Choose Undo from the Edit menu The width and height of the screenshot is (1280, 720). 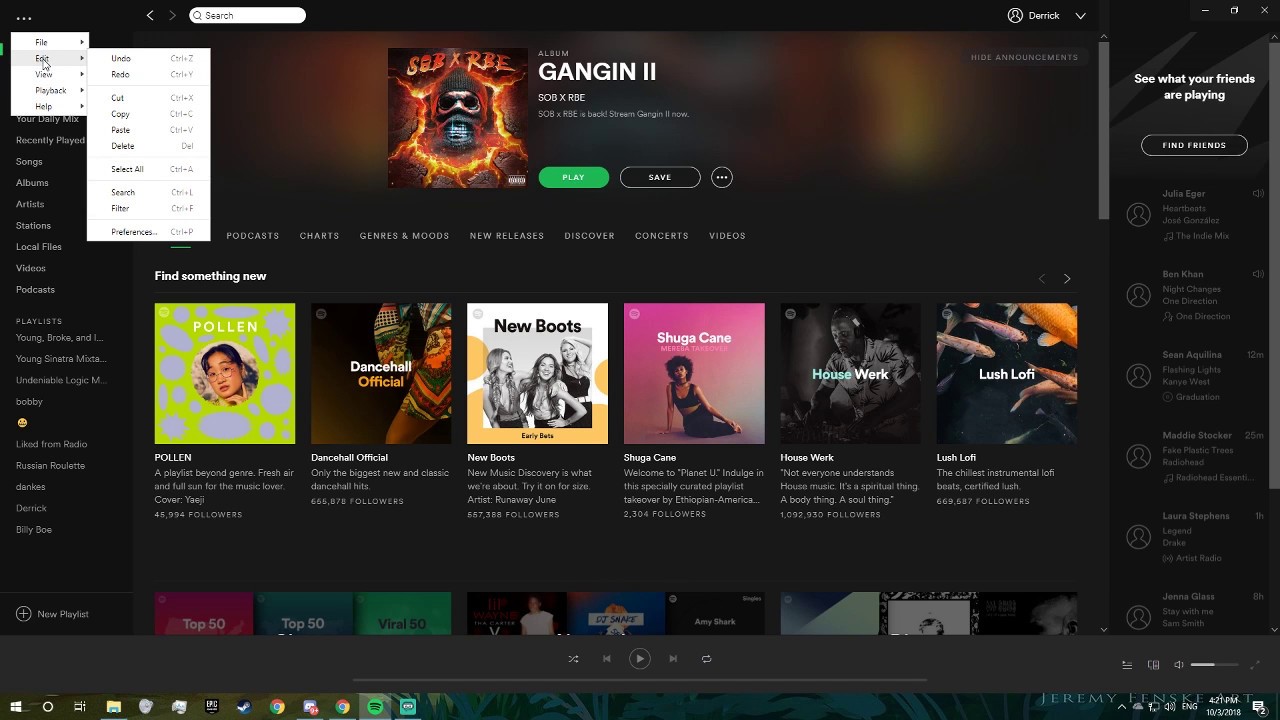148,58
